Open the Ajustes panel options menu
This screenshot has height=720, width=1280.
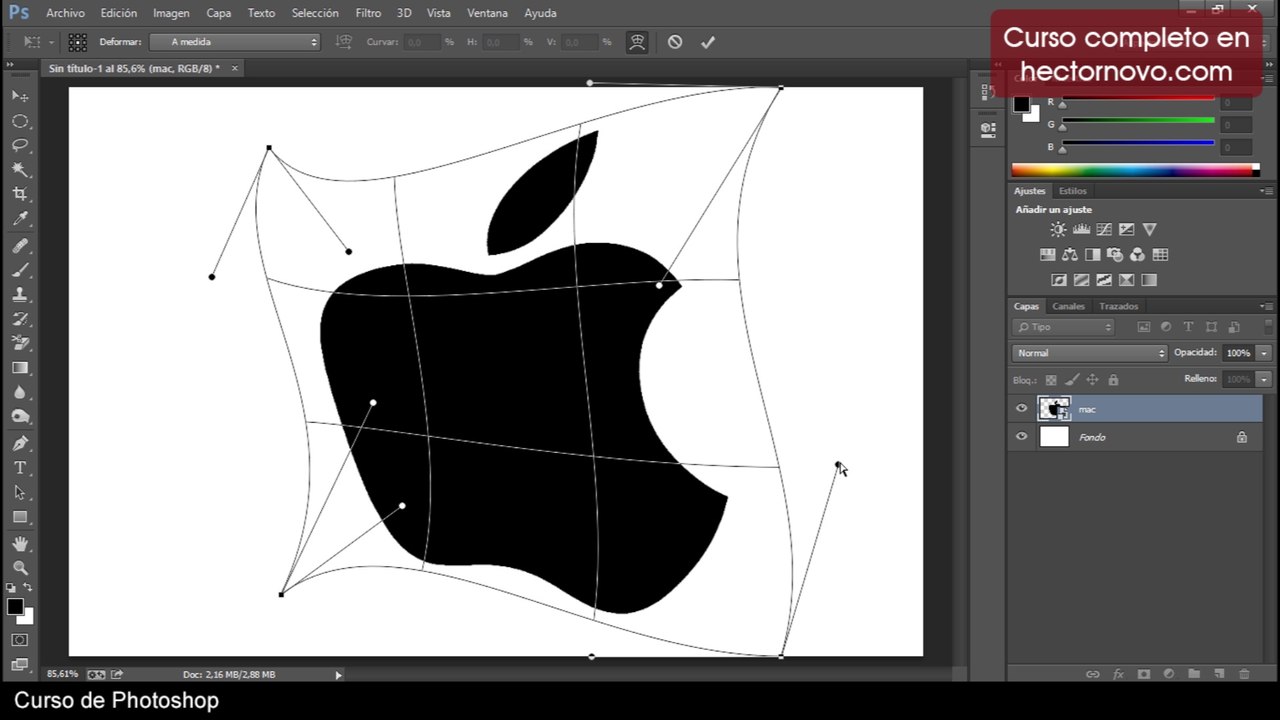(1267, 190)
